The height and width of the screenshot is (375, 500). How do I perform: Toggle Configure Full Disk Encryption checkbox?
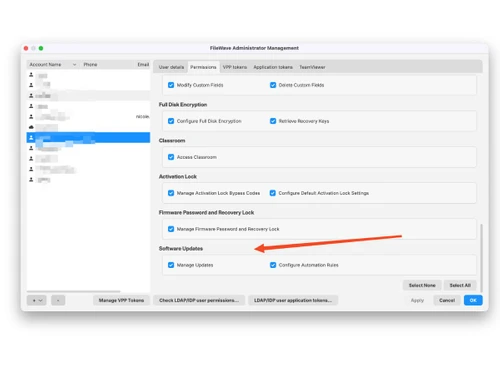point(171,121)
